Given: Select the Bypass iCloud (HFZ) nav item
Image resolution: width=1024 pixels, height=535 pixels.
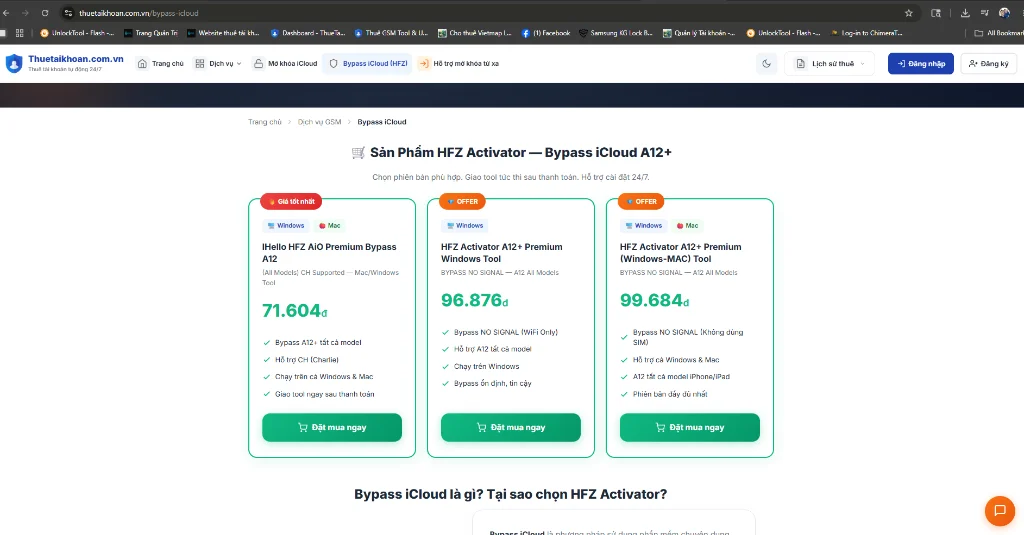Looking at the screenshot, I should point(368,63).
